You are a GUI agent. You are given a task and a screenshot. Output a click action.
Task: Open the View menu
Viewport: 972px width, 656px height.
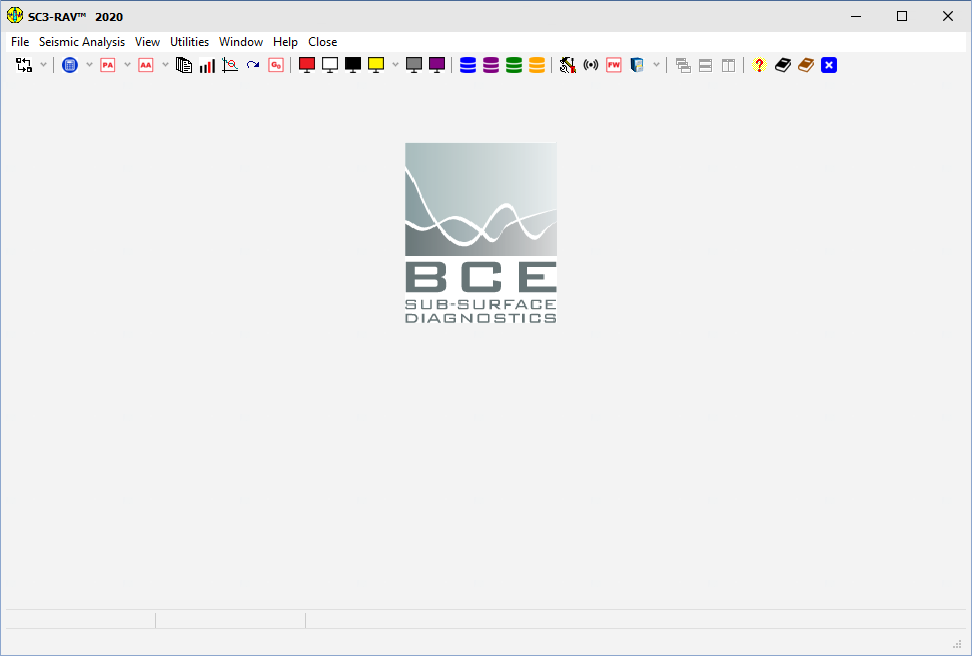[x=148, y=42]
